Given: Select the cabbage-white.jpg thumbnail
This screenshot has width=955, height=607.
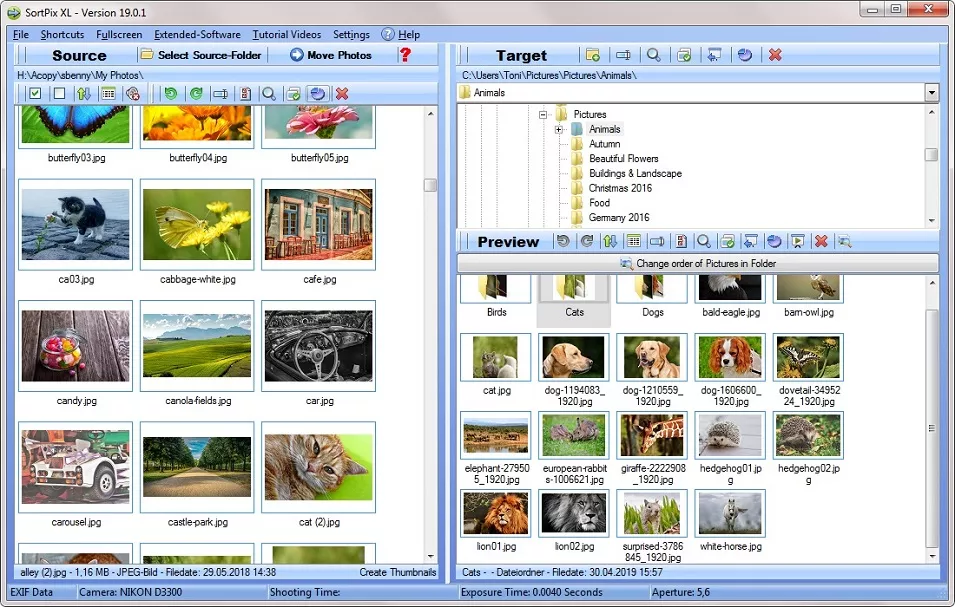Looking at the screenshot, I should tap(197, 225).
